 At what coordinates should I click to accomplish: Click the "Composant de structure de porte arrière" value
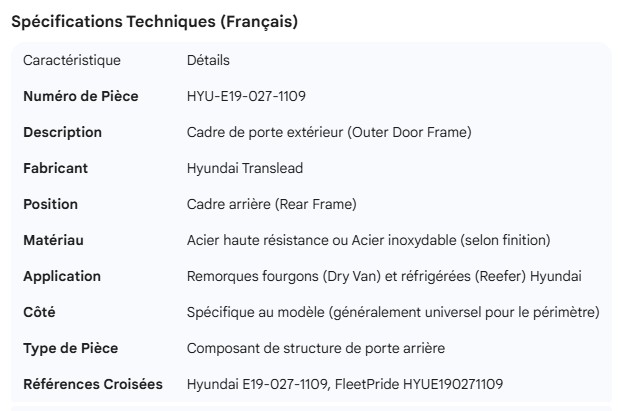click(x=315, y=348)
